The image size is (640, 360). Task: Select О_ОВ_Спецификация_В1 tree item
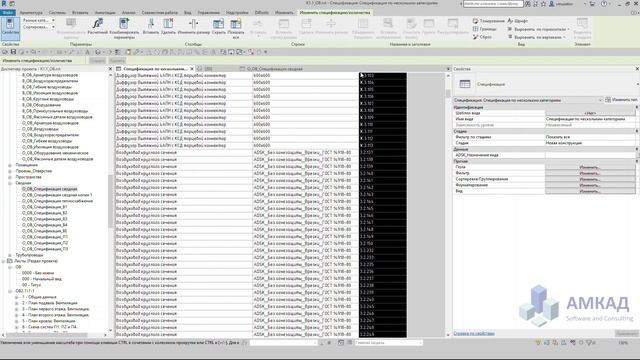[x=44, y=207]
